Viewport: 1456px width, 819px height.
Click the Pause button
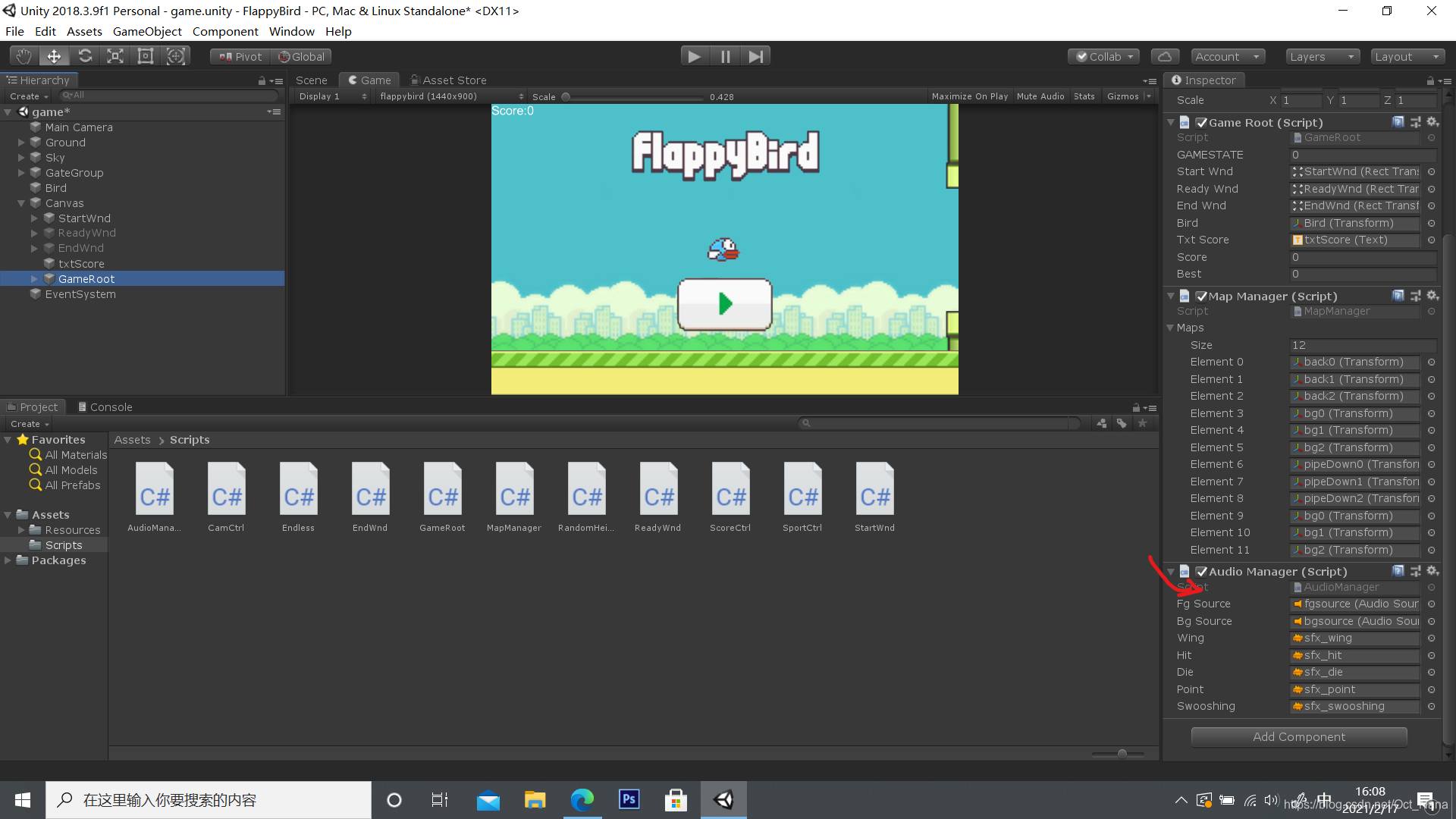[725, 56]
